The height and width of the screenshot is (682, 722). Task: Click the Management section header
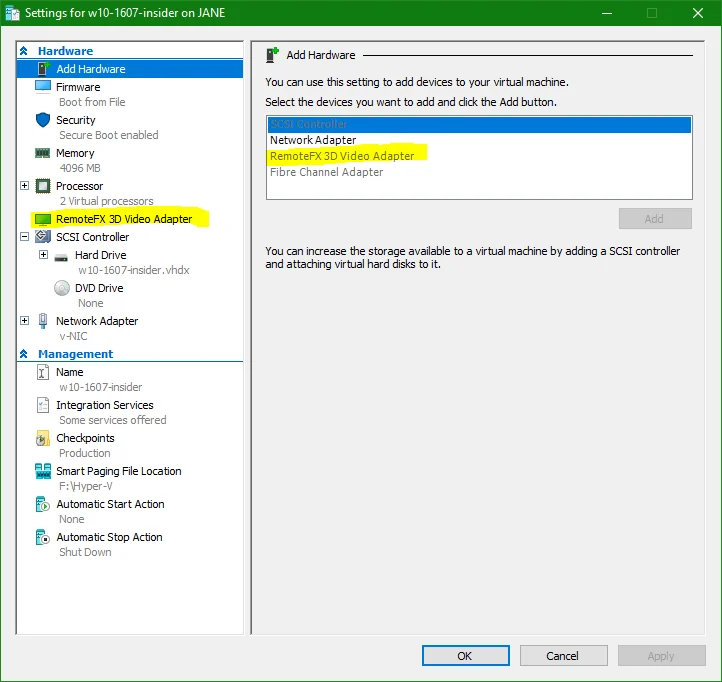(x=76, y=354)
